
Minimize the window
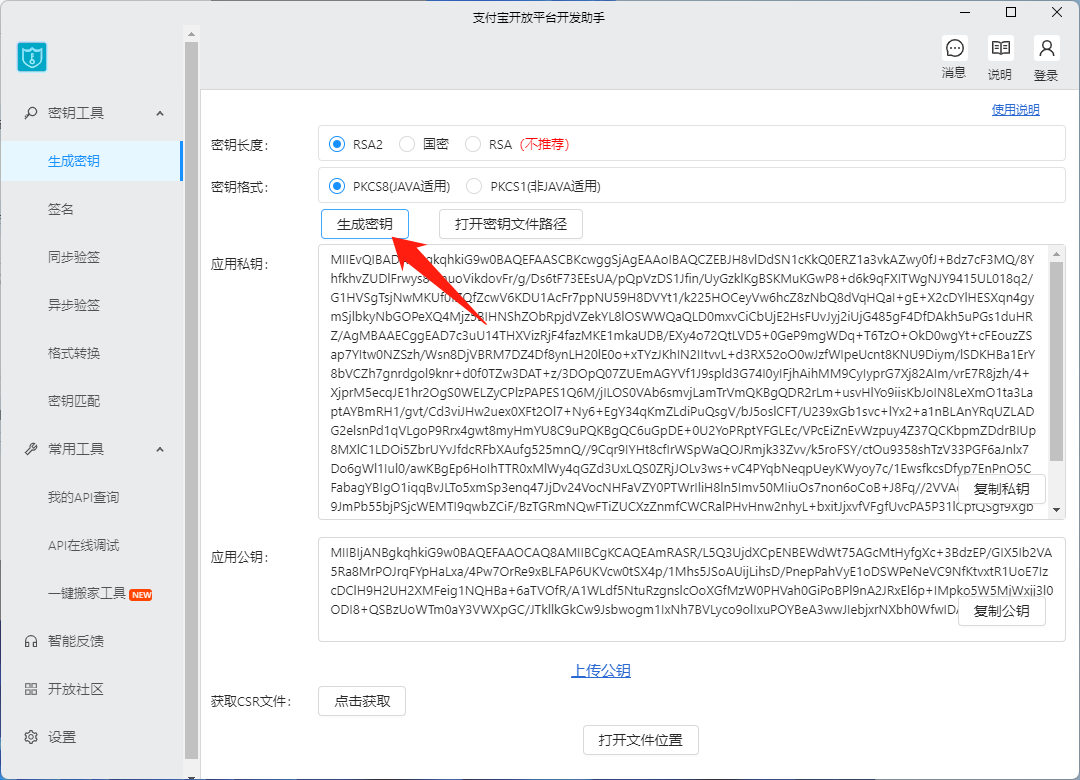(965, 12)
